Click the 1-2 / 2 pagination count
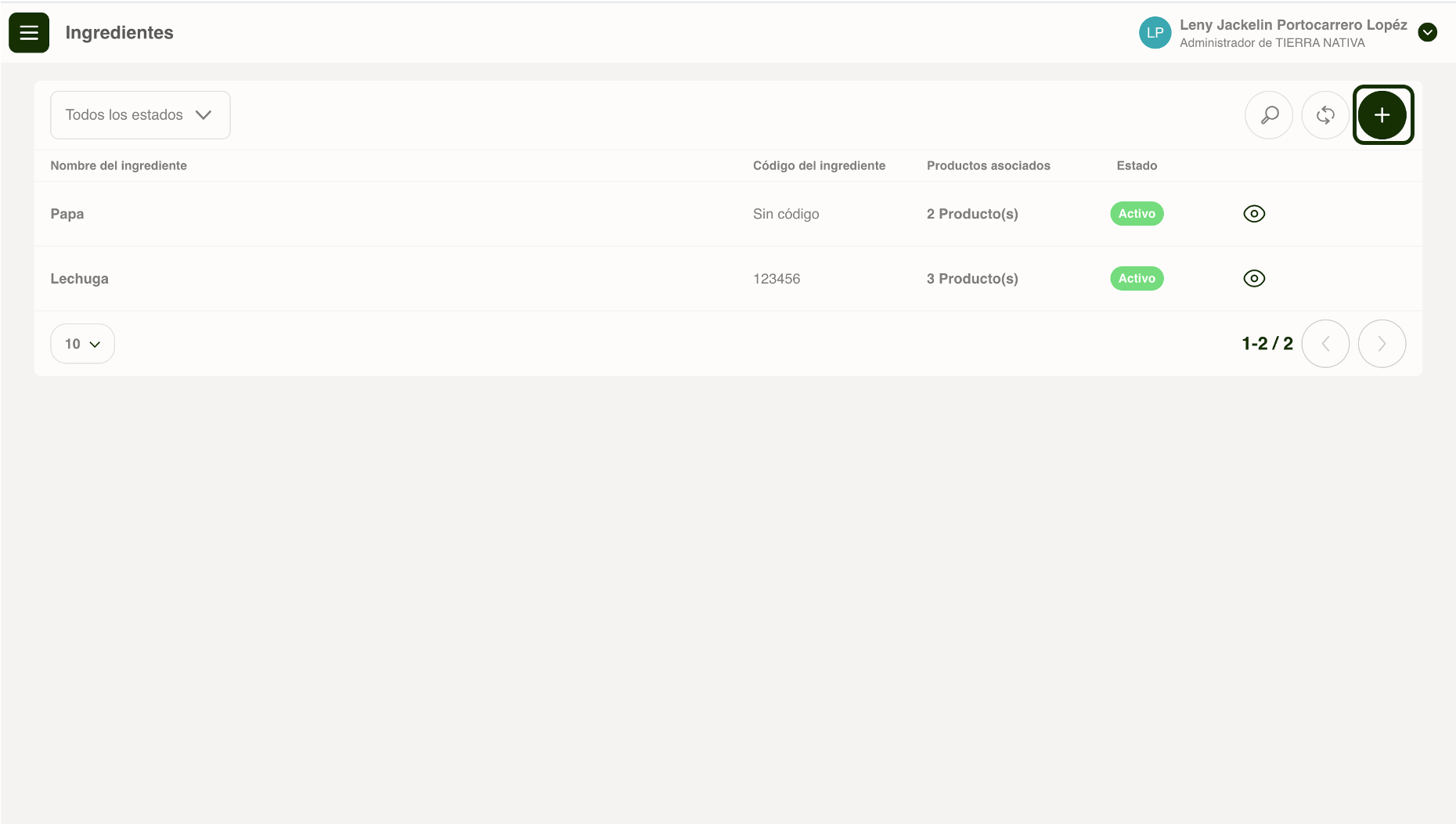This screenshot has height=824, width=1456. tap(1267, 344)
